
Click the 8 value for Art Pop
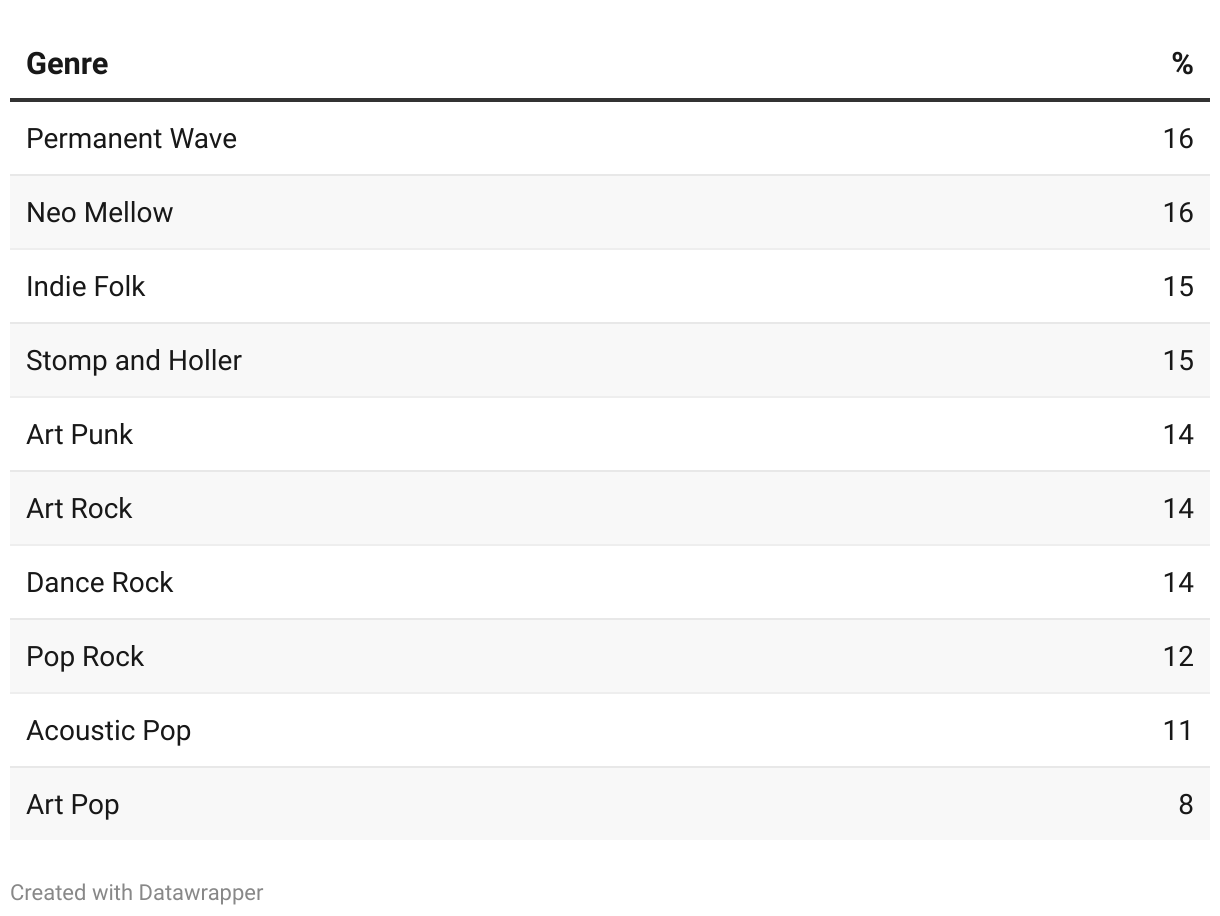coord(1185,804)
